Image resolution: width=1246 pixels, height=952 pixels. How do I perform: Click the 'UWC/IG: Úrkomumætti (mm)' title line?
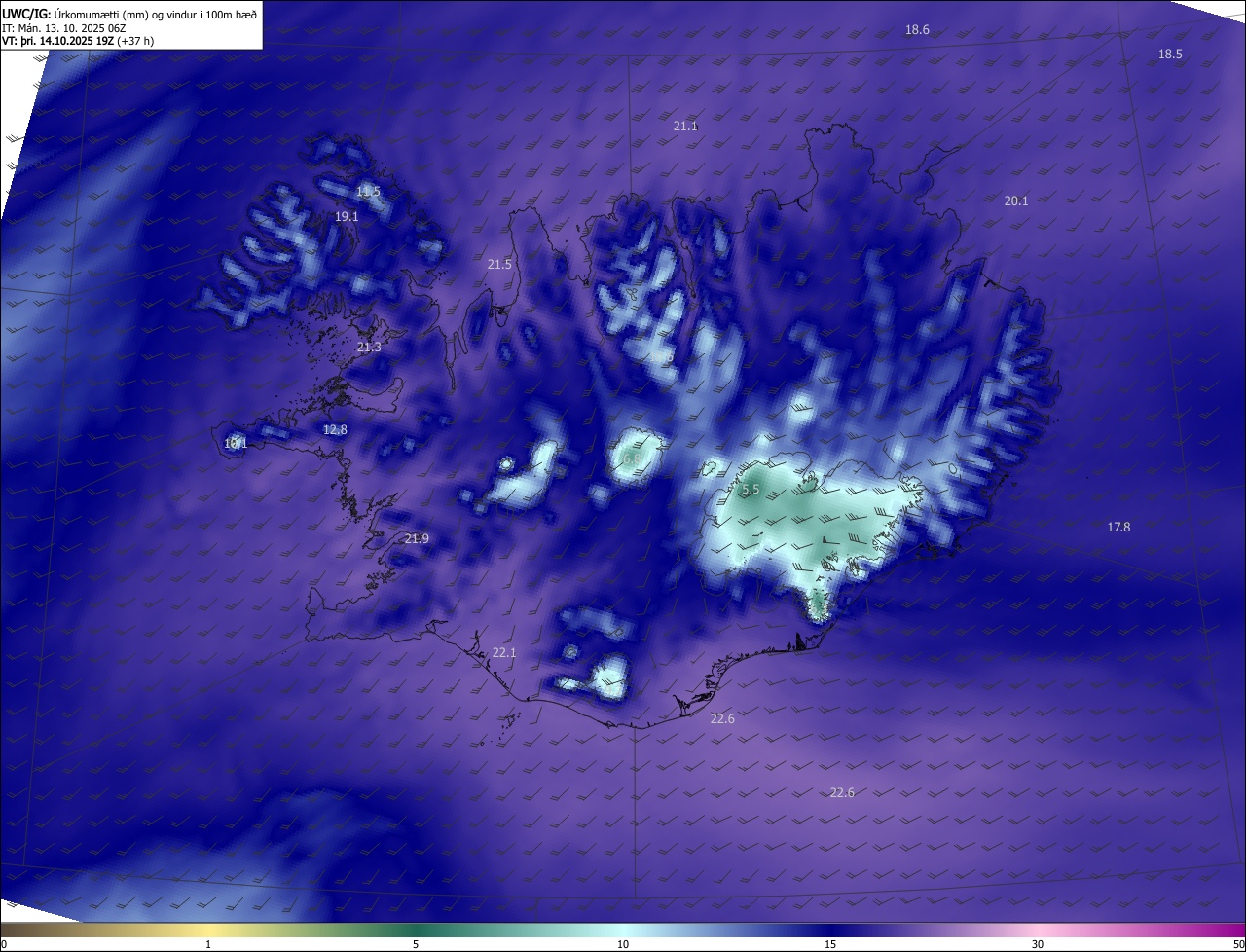129,14
